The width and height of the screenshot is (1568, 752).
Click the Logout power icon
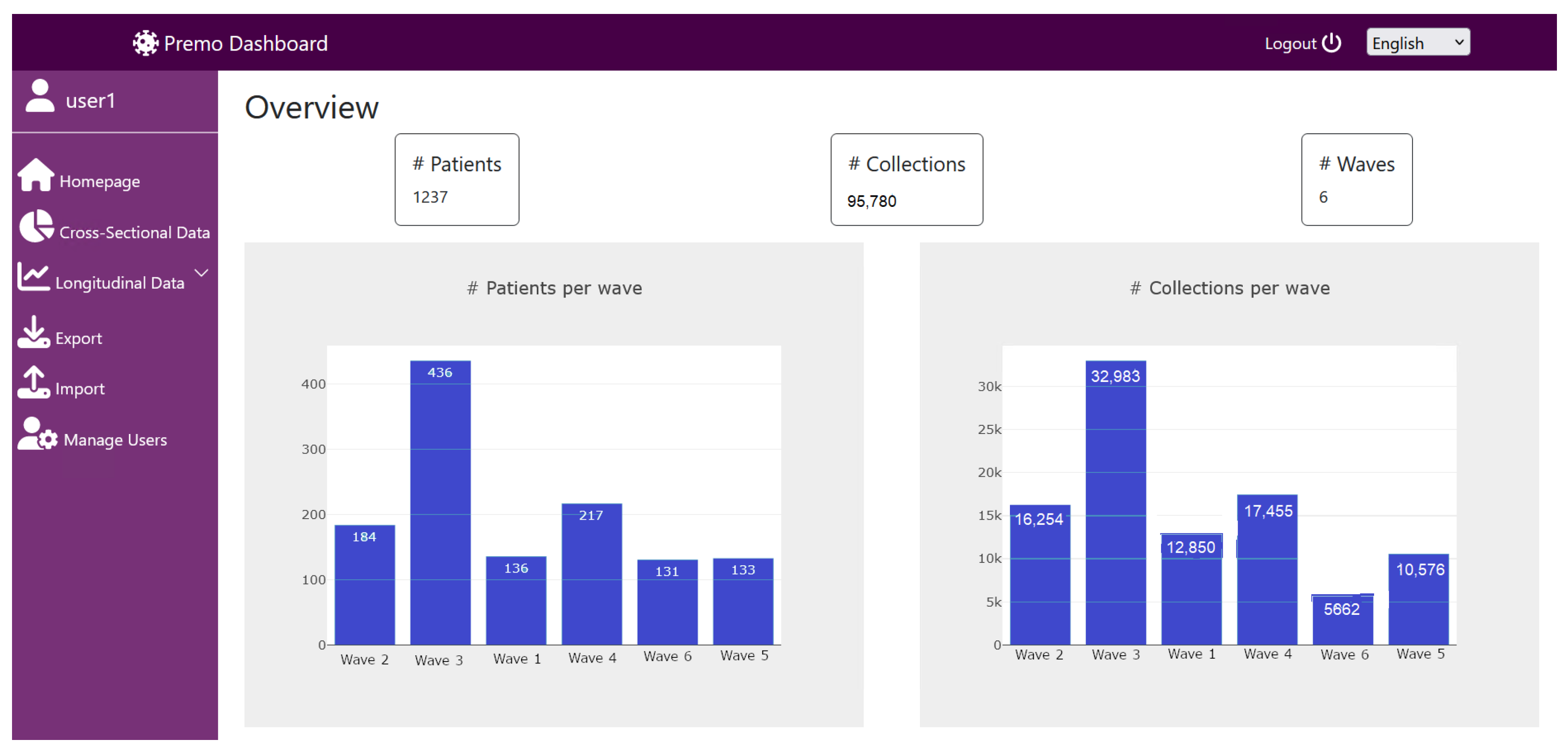1332,43
